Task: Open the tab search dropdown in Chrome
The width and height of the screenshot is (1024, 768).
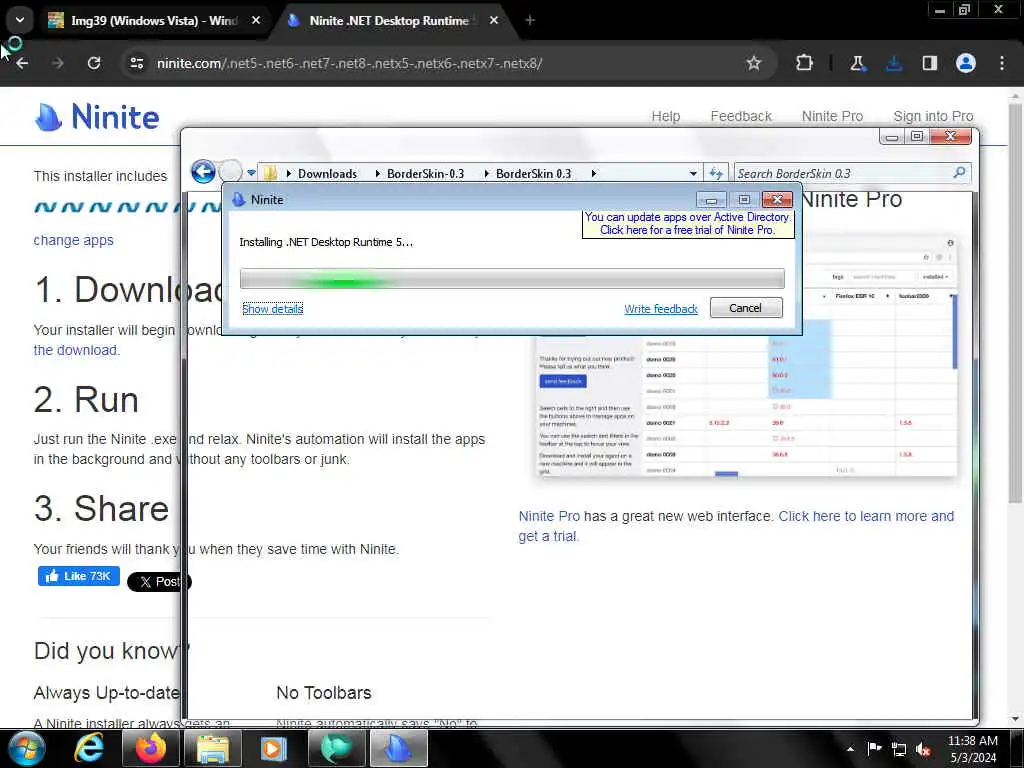Action: tap(20, 20)
